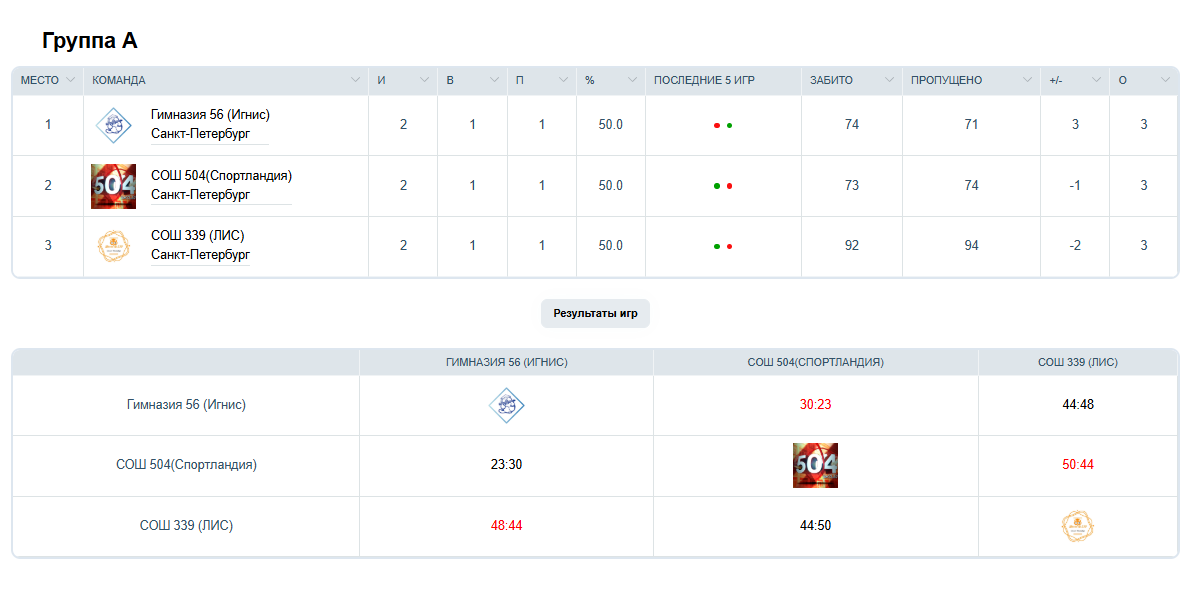Open СОШ 339 (ЛИС) team link
Viewport: 1193px width, 591px height.
pyautogui.click(x=198, y=236)
